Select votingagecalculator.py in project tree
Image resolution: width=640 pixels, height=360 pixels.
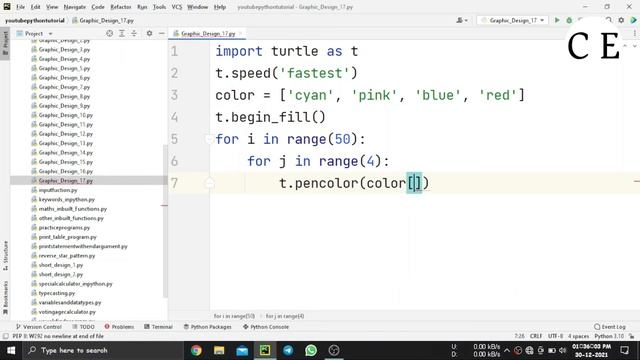click(67, 312)
